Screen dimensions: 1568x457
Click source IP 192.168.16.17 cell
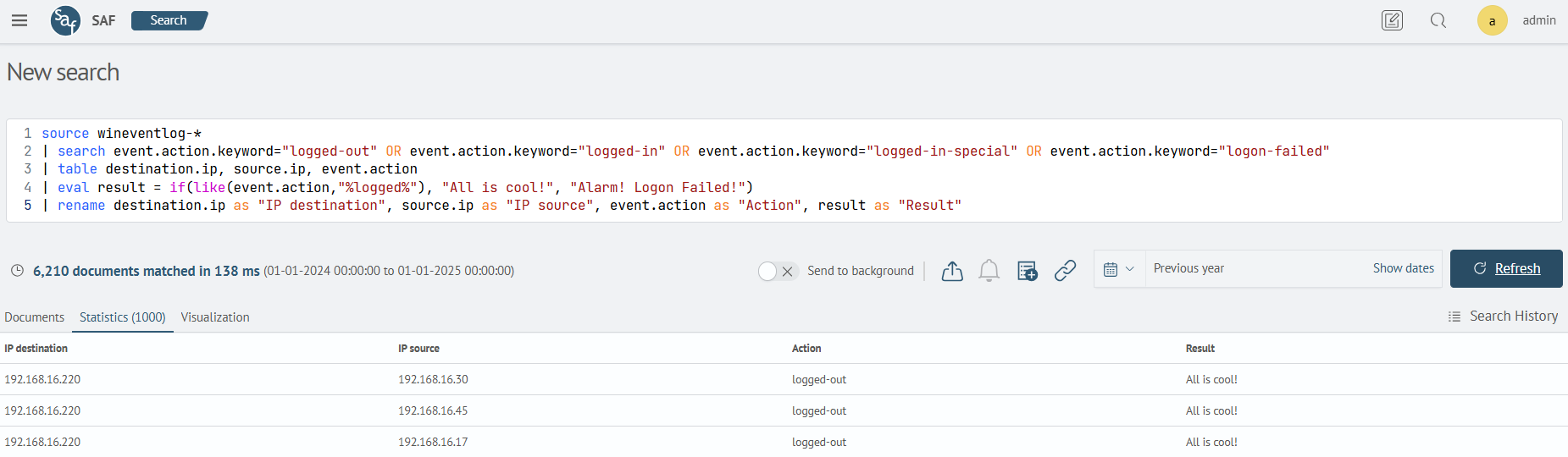433,443
